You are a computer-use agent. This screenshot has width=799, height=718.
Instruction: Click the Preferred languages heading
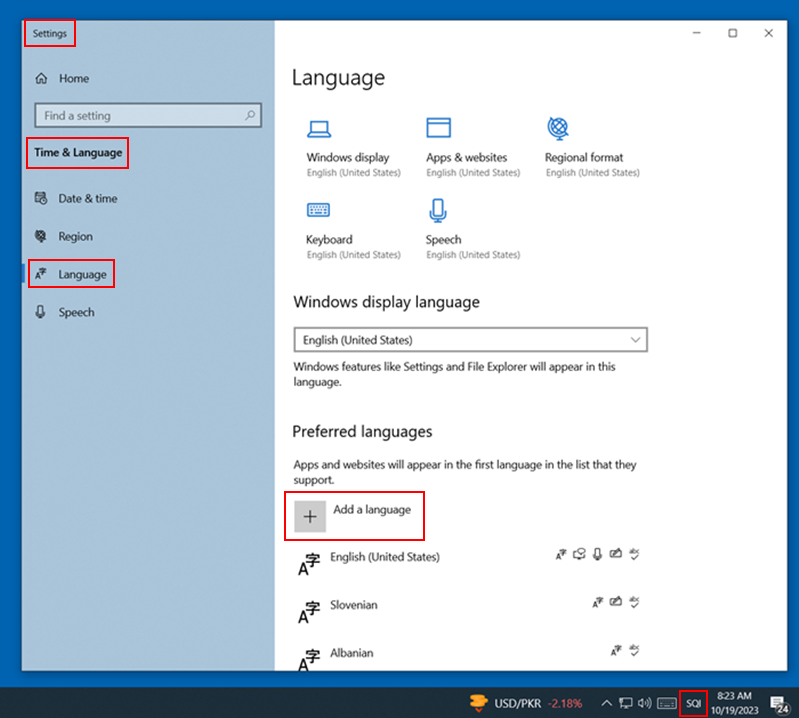362,432
